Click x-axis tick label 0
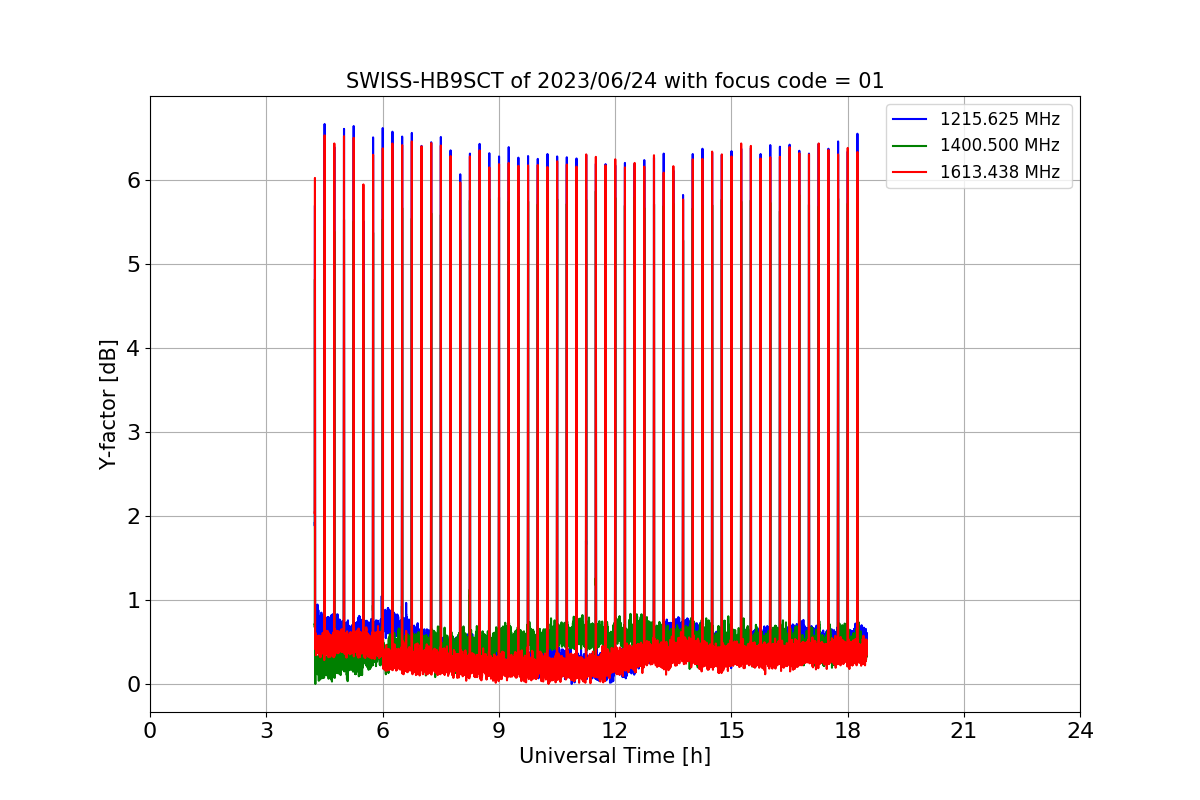This screenshot has width=1200, height=800. coord(150,731)
